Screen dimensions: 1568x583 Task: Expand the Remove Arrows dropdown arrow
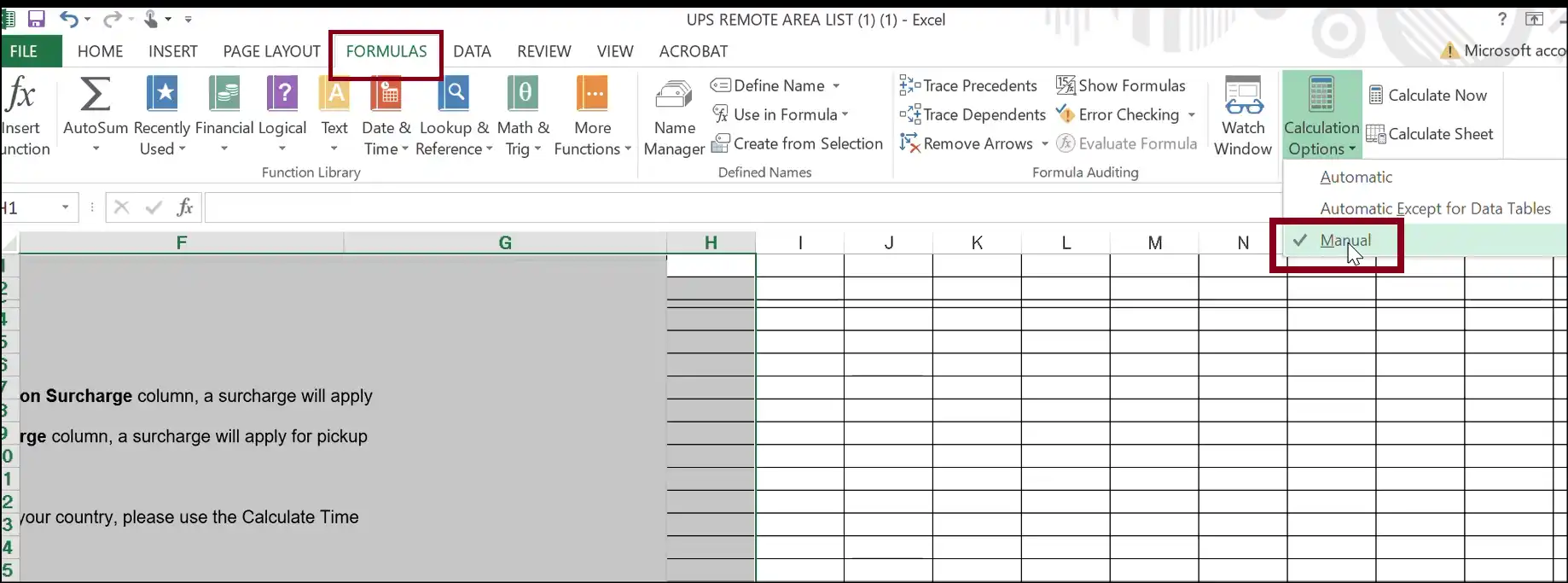click(1044, 143)
